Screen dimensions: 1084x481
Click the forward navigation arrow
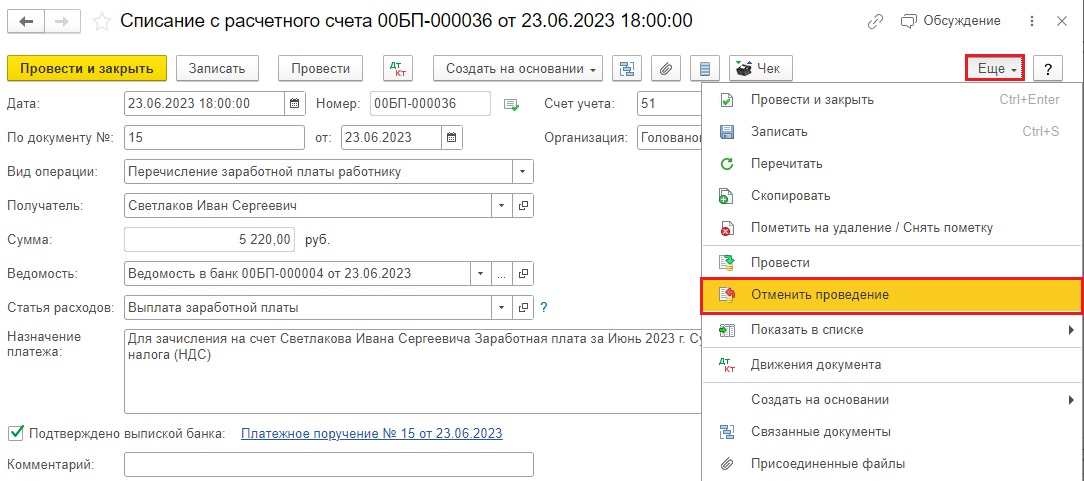point(62,21)
